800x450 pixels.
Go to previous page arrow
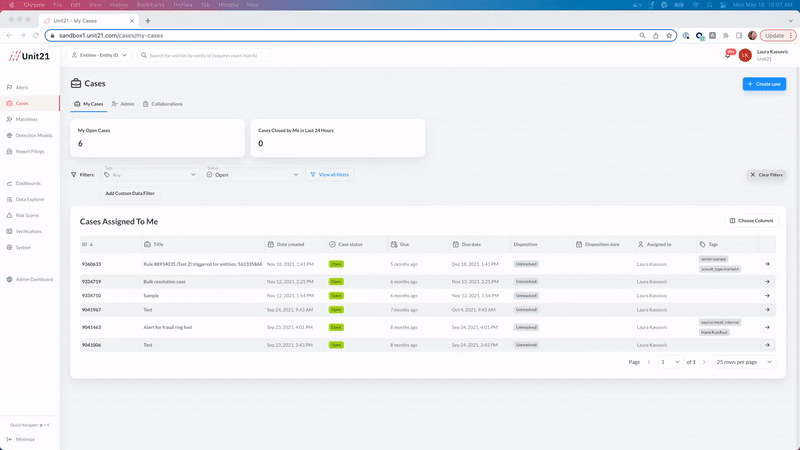[649, 362]
